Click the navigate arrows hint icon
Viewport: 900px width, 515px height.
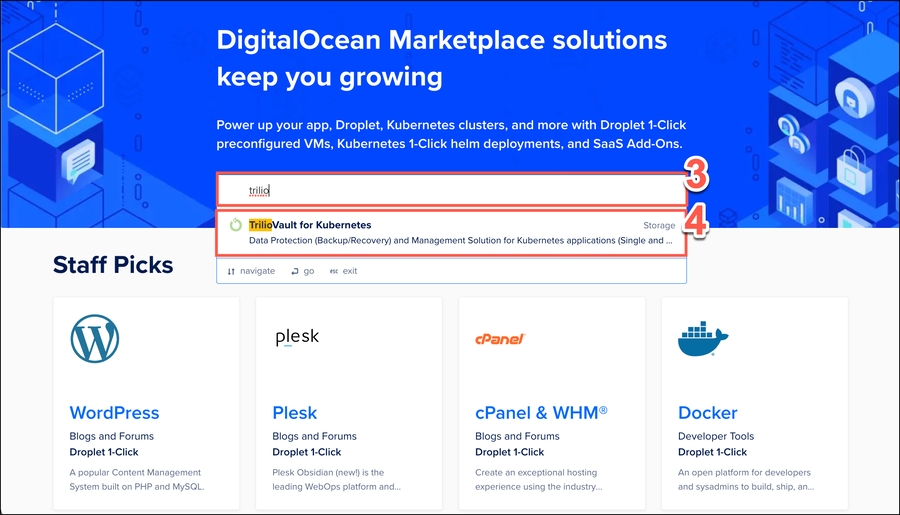(x=231, y=271)
